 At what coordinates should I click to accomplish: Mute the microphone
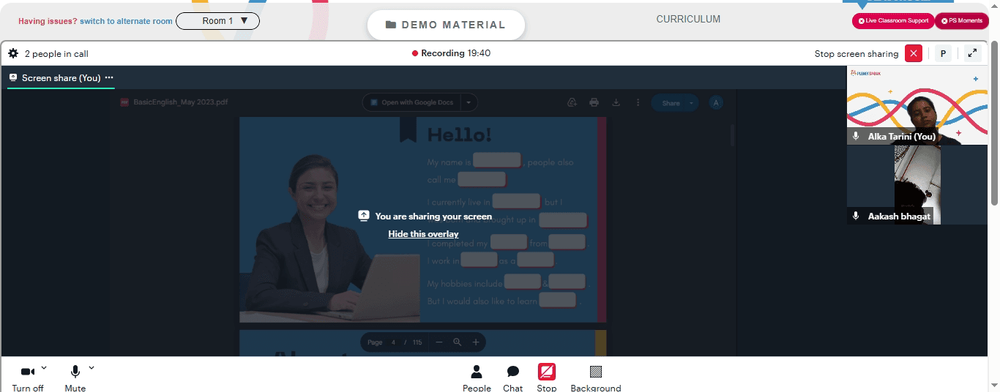(75, 378)
